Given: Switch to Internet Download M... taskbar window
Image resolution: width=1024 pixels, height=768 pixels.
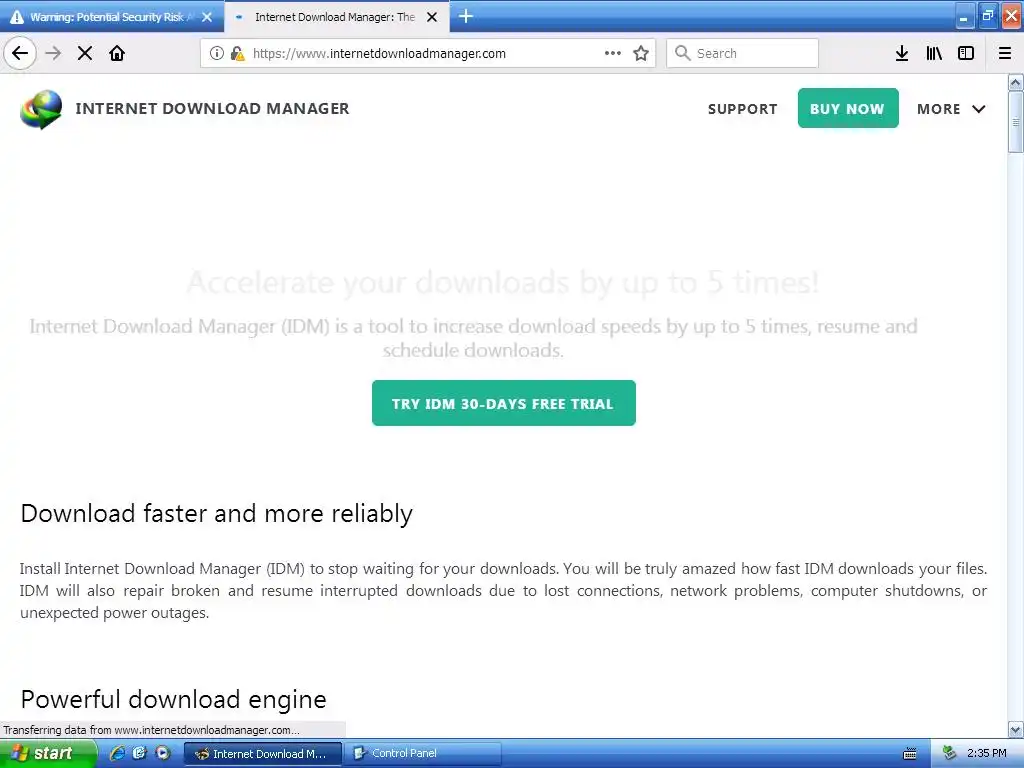Looking at the screenshot, I should pyautogui.click(x=263, y=754).
